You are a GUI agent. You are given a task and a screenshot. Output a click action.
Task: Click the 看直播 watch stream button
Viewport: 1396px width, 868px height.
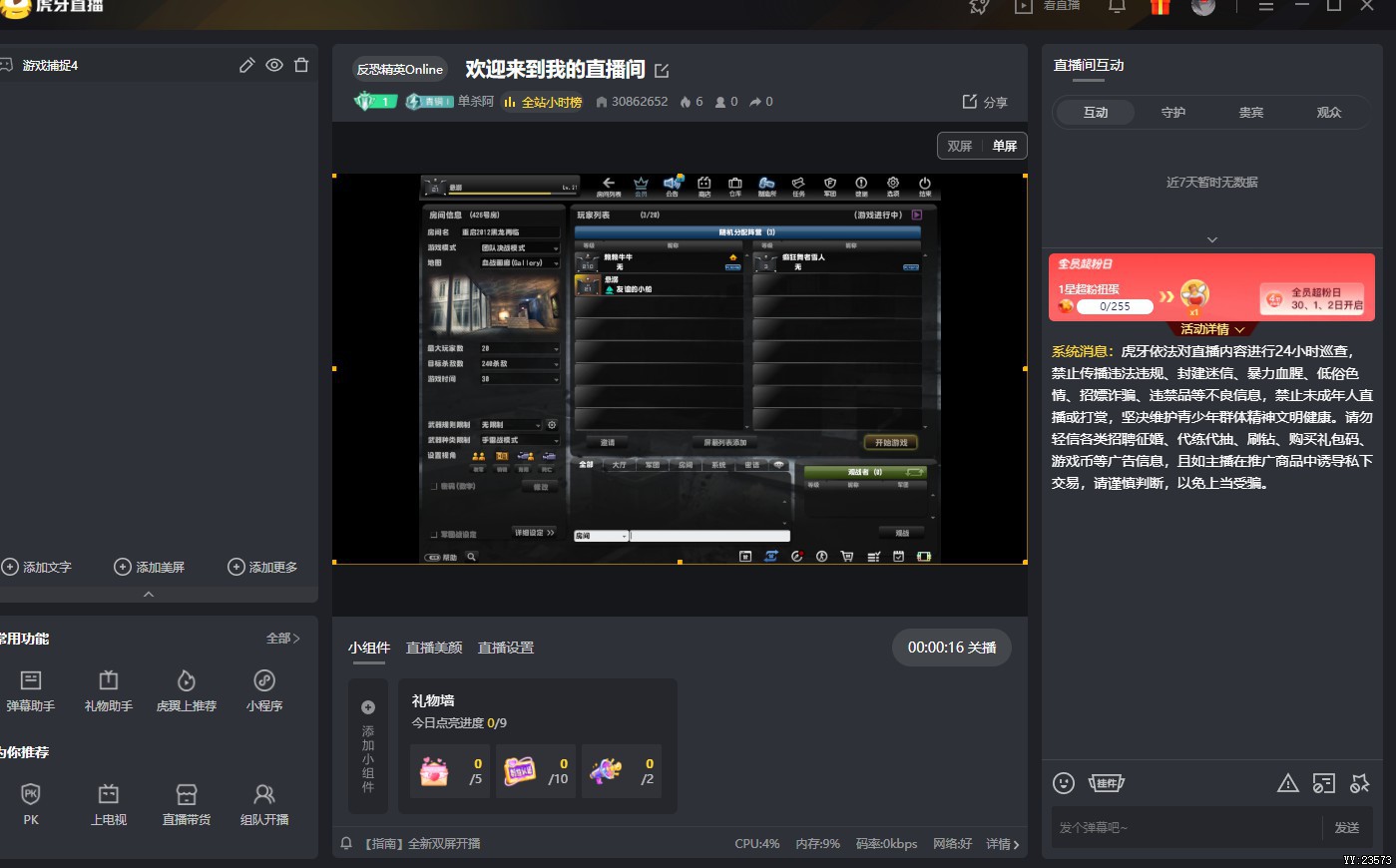(1048, 6)
